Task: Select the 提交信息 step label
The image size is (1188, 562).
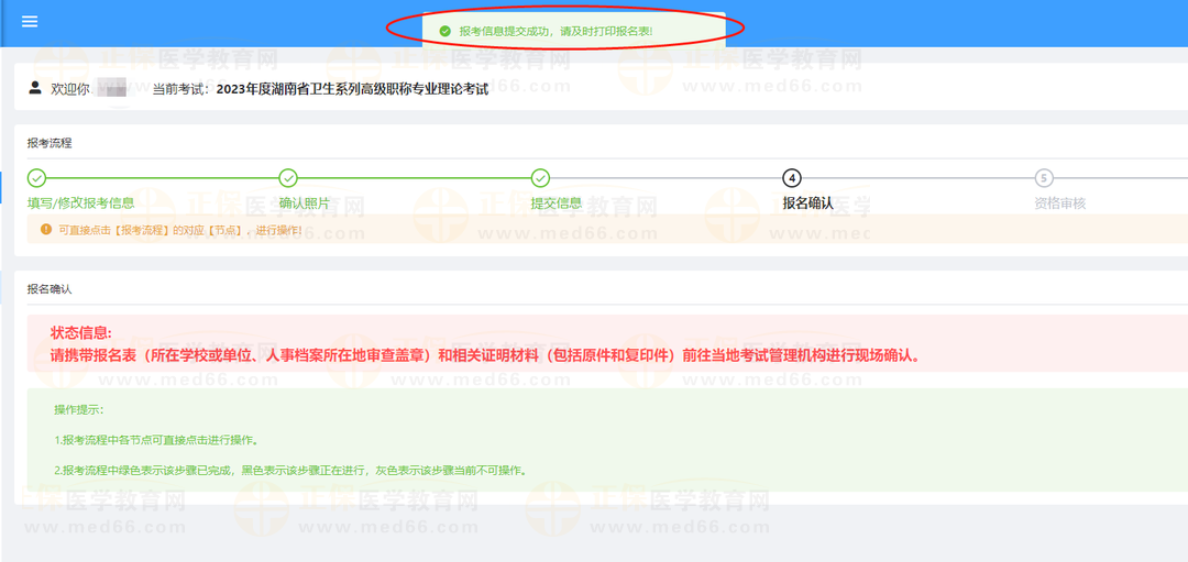Action: (556, 203)
